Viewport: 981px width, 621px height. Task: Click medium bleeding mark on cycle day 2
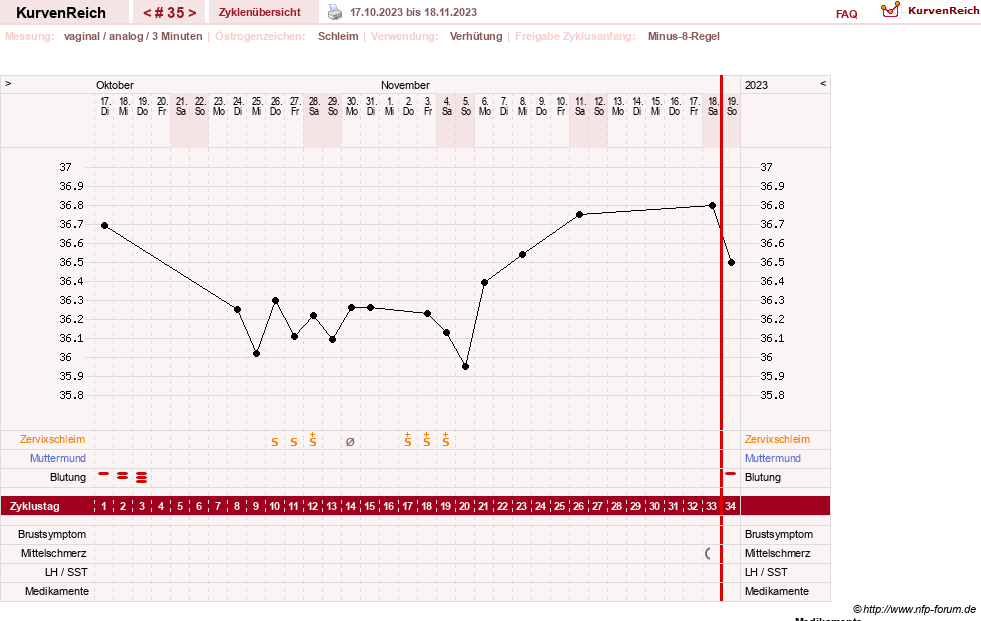pos(123,476)
